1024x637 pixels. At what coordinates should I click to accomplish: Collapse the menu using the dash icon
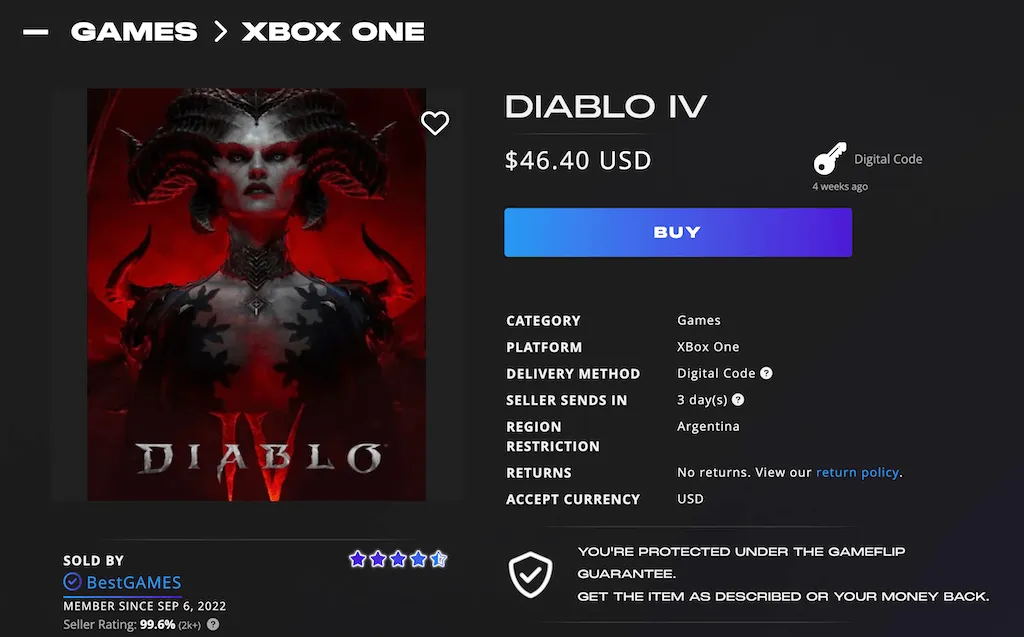pyautogui.click(x=36, y=31)
